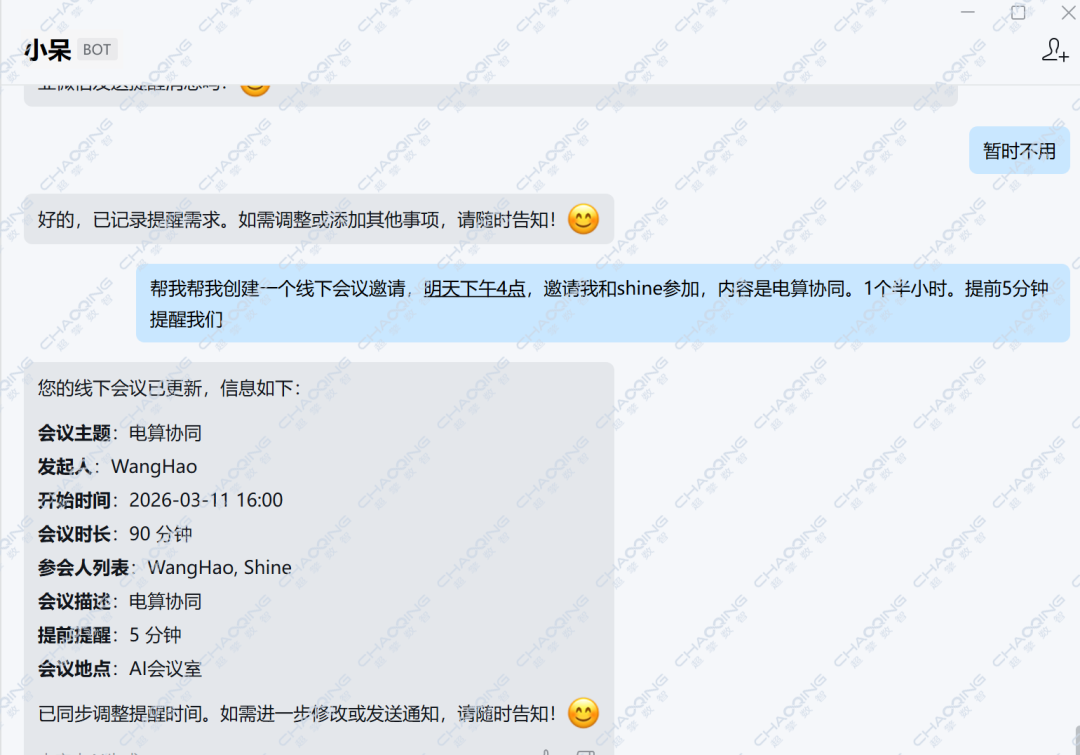Viewport: 1080px width, 755px height.
Task: Select the 发起人 WangHao line
Action: coord(117,466)
